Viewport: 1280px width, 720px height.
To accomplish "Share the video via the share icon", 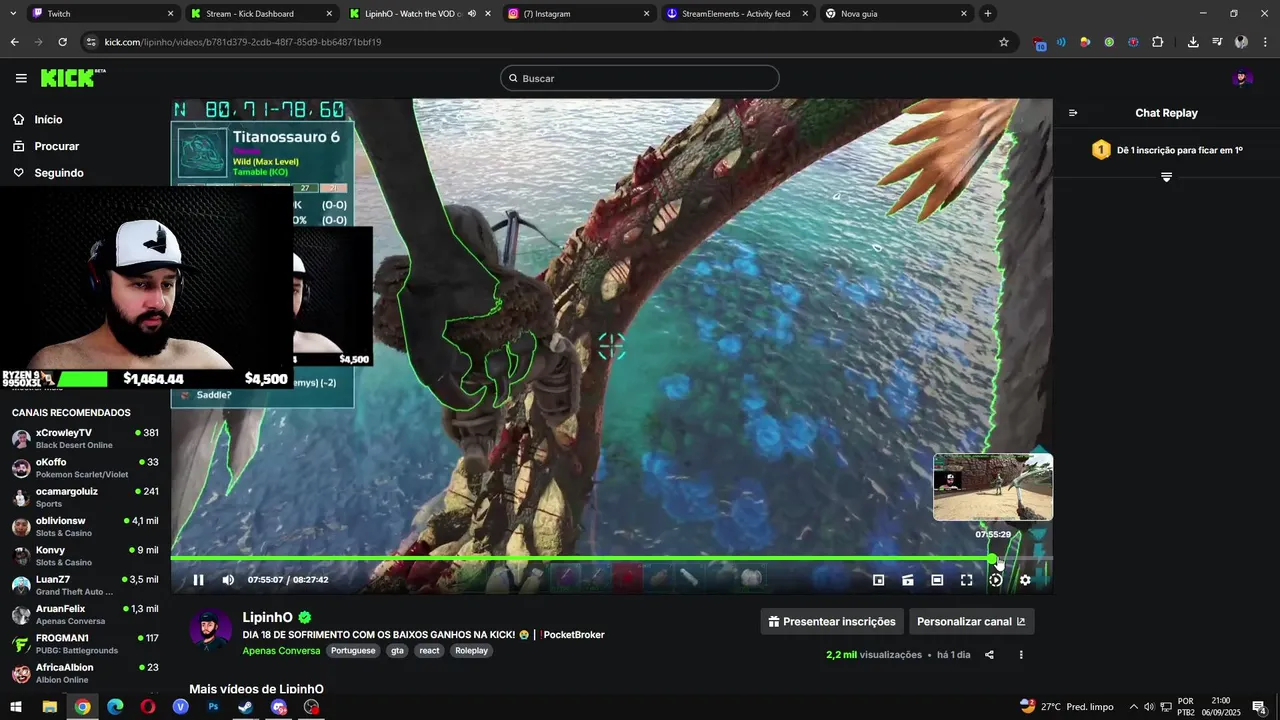I will (x=989, y=655).
